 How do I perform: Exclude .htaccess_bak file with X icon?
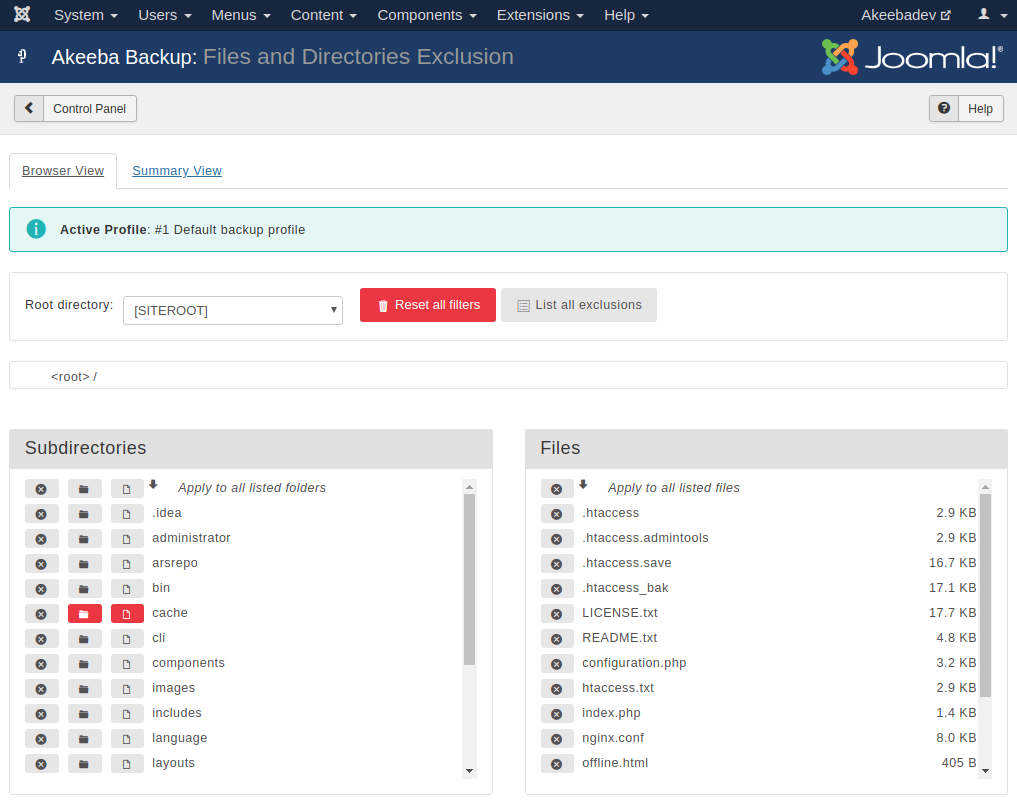coord(557,589)
